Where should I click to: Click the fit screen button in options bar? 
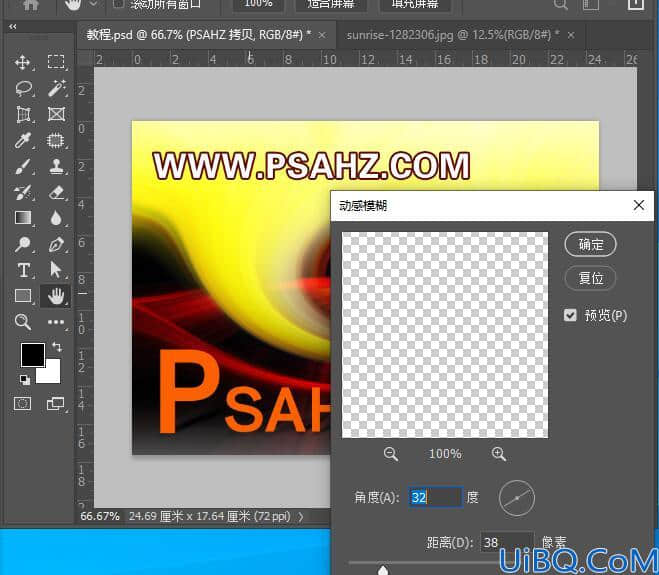tap(331, 4)
